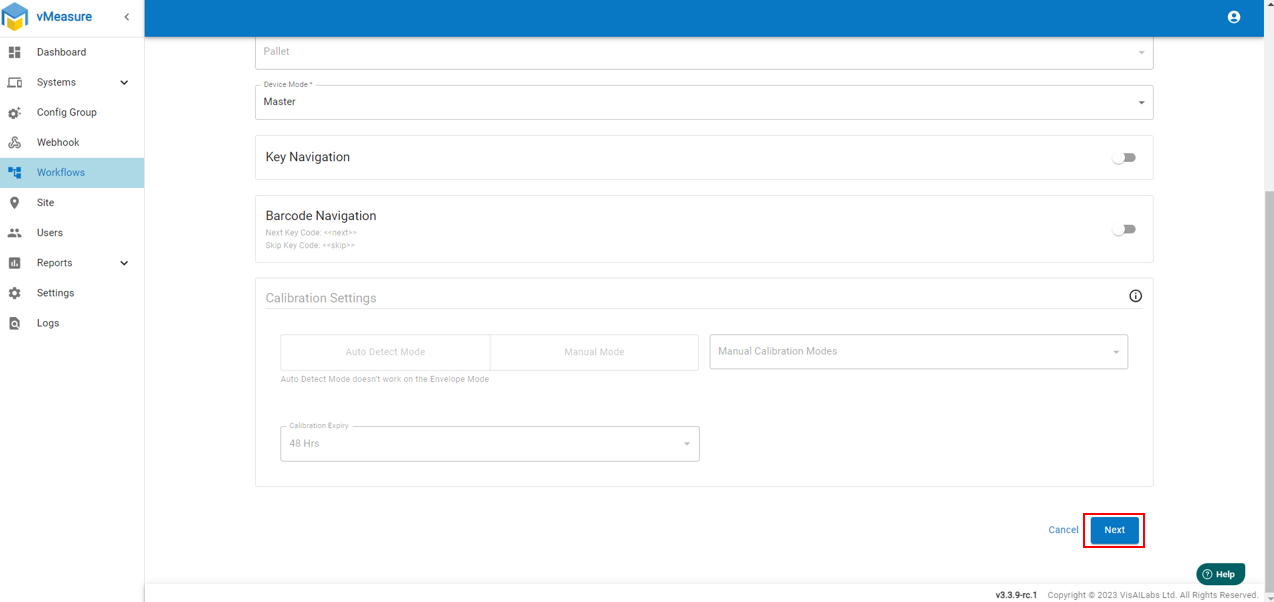Select Manual Mode option
The height and width of the screenshot is (602, 1274).
point(594,352)
